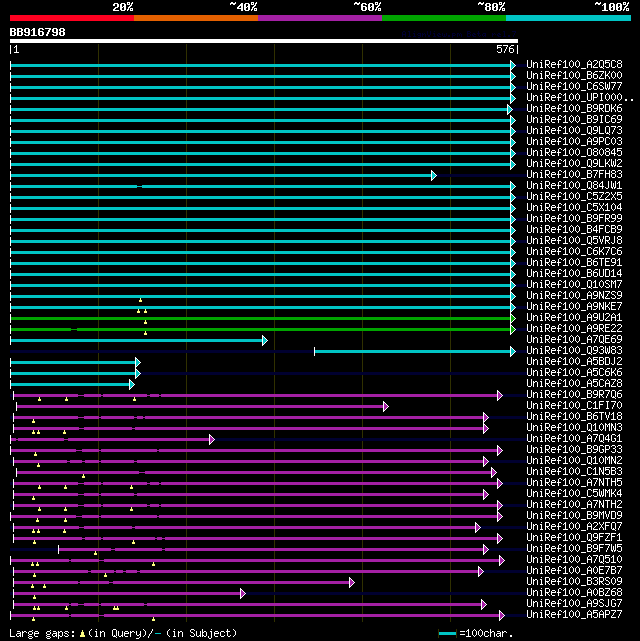This screenshot has height=641, width=640.
Task: Select the UniRef100_Q10MN3 label
Action: (574, 428)
